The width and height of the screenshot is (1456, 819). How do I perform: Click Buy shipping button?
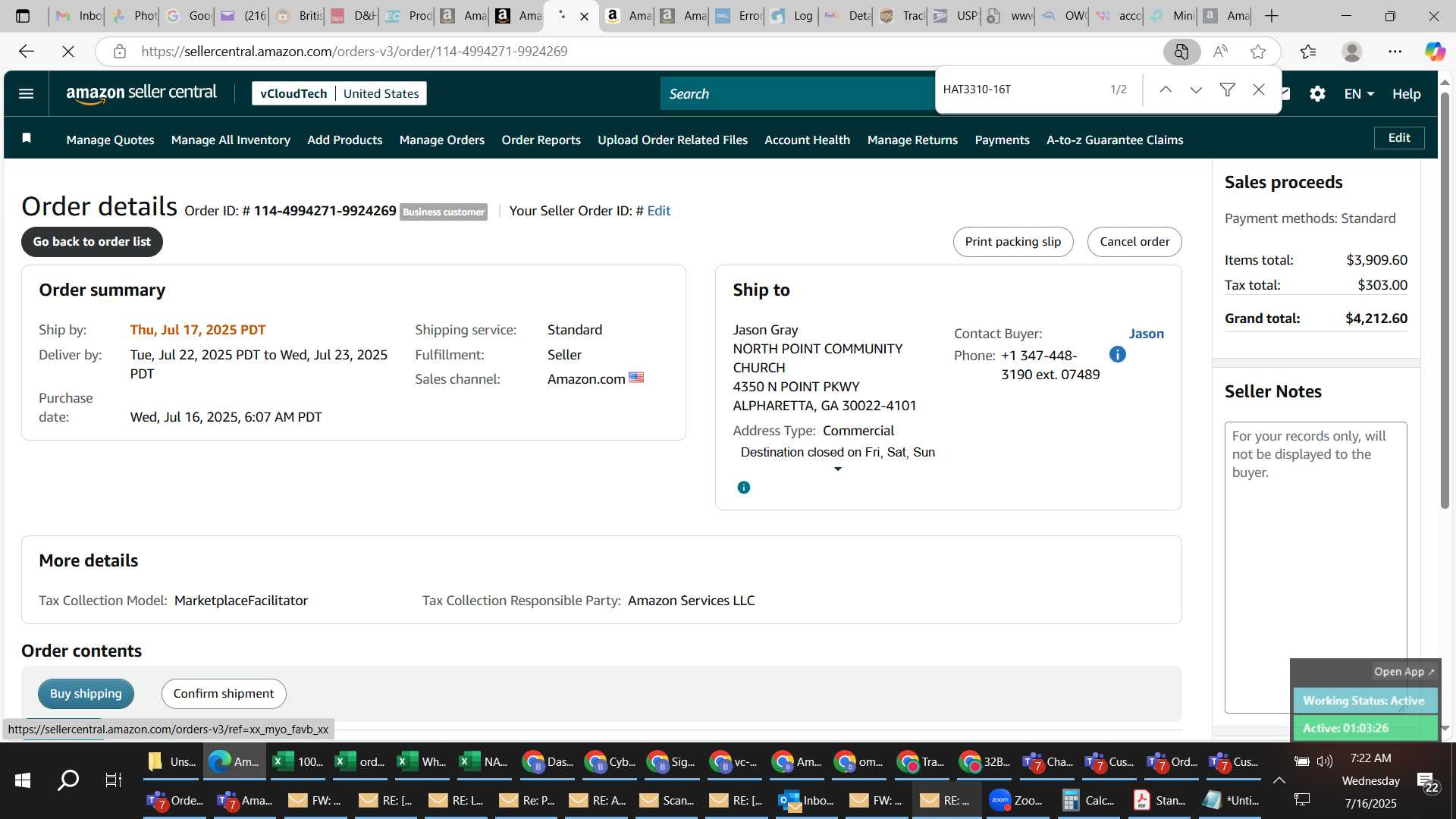(x=86, y=694)
